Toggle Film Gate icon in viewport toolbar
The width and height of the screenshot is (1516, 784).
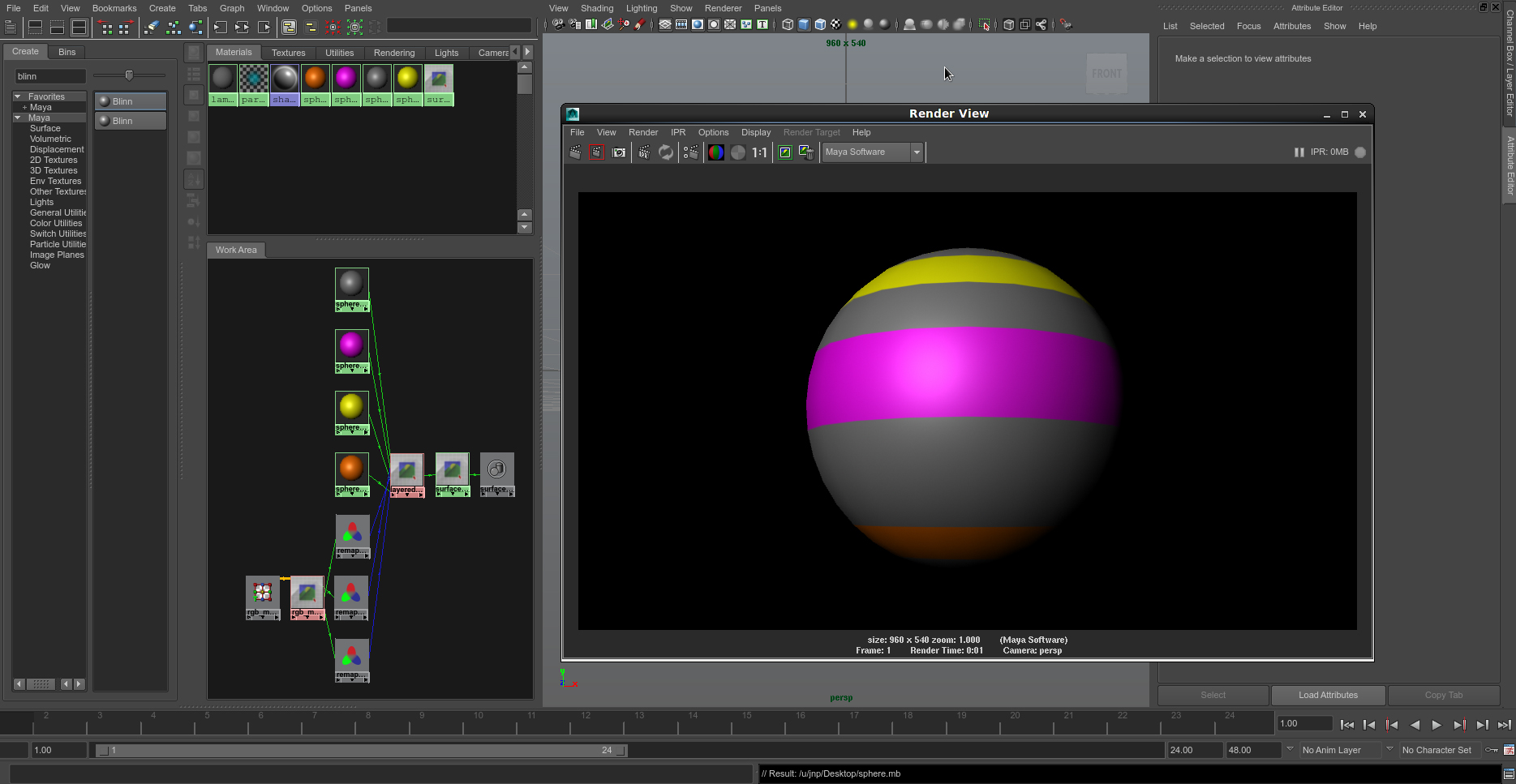coord(681,24)
